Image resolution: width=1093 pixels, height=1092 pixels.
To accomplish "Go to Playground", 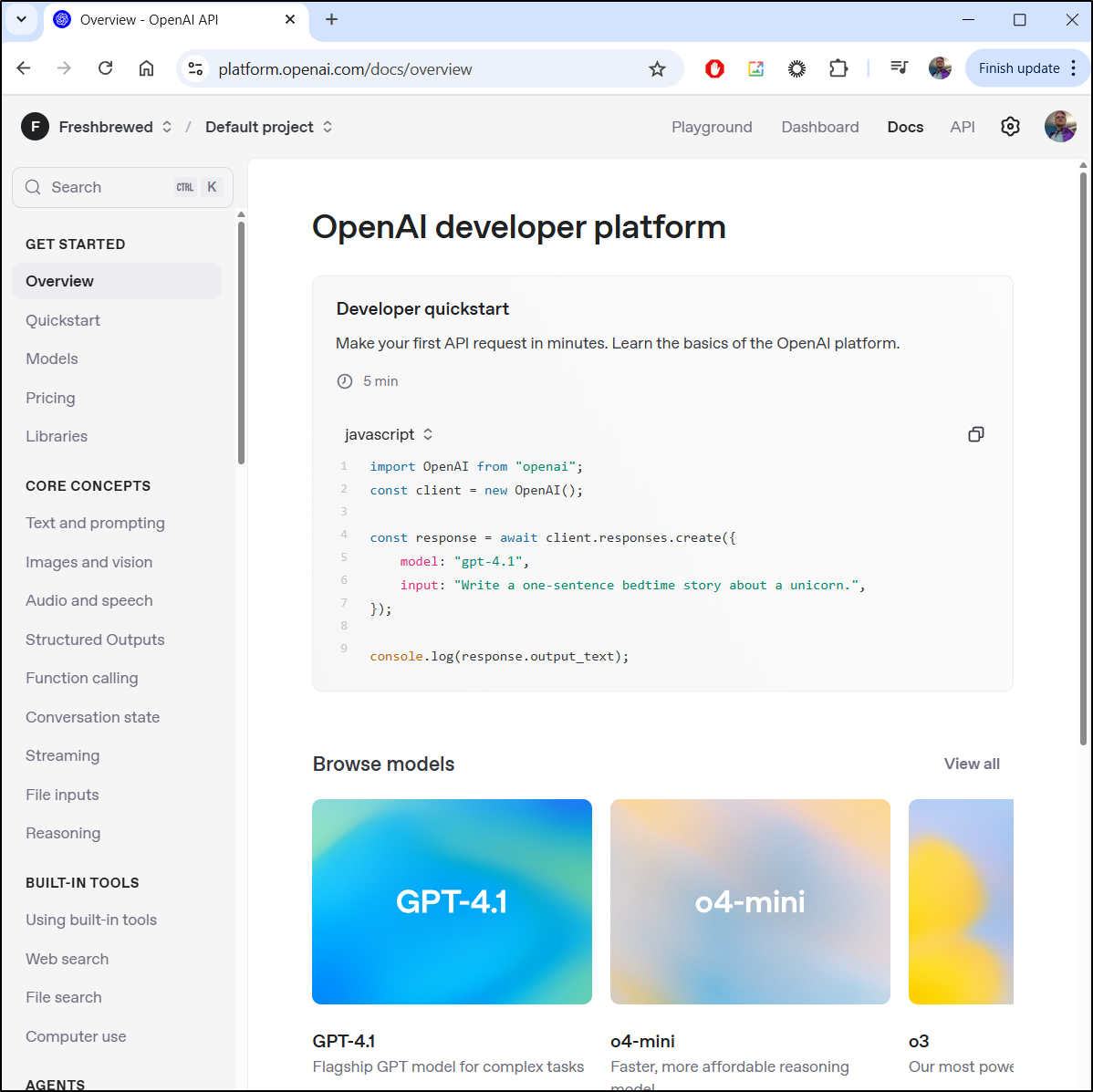I will pyautogui.click(x=712, y=127).
